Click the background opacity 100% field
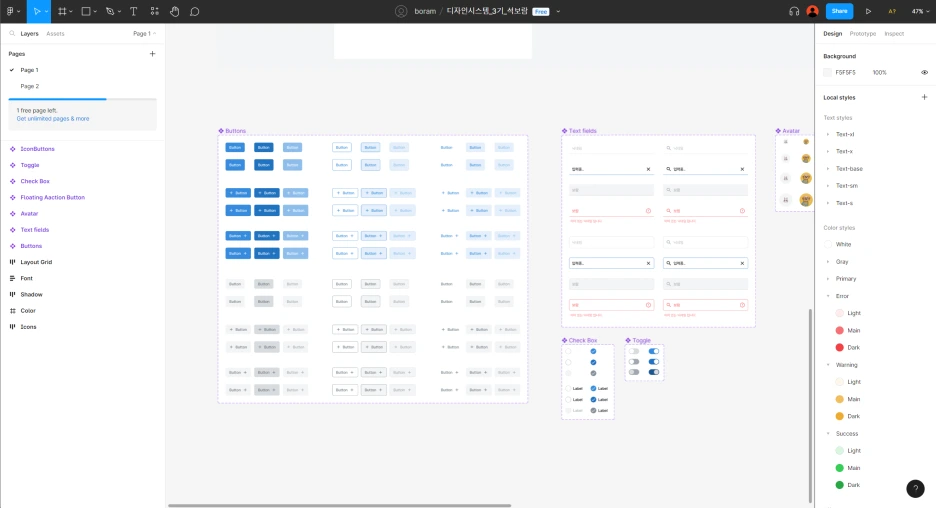The height and width of the screenshot is (508, 936). click(879, 72)
